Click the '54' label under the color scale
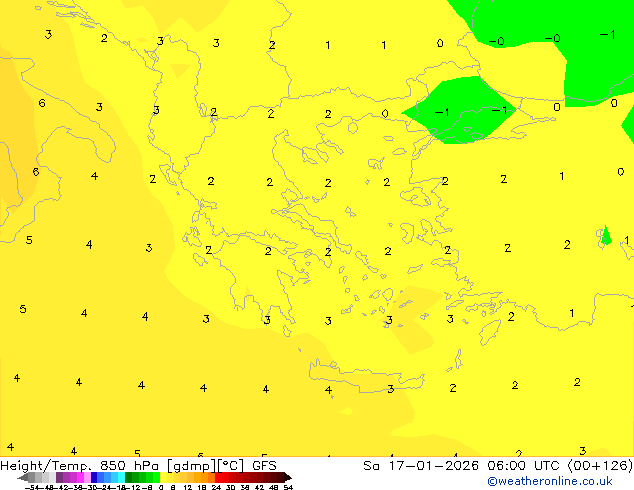 click(x=288, y=488)
